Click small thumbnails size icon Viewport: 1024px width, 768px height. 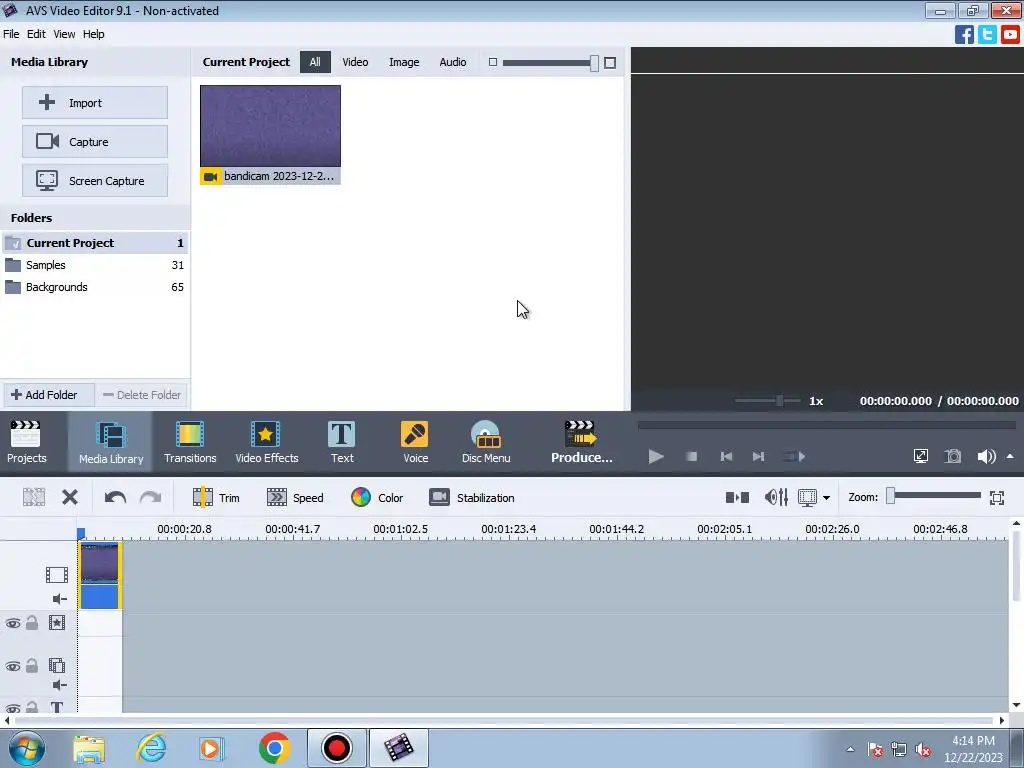pyautogui.click(x=493, y=62)
